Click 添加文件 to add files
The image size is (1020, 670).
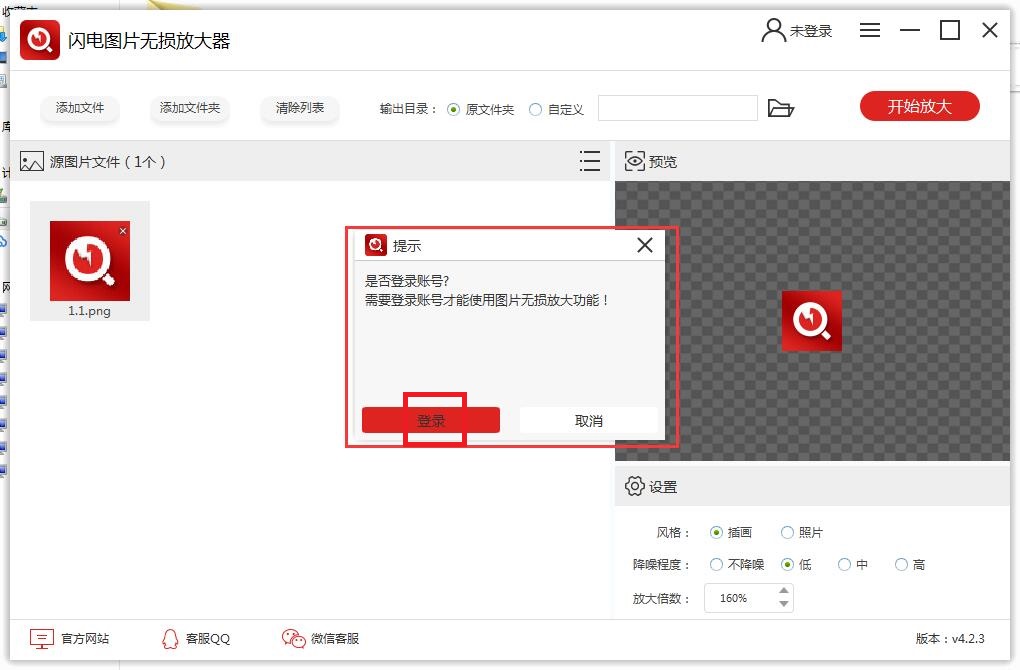coord(79,106)
